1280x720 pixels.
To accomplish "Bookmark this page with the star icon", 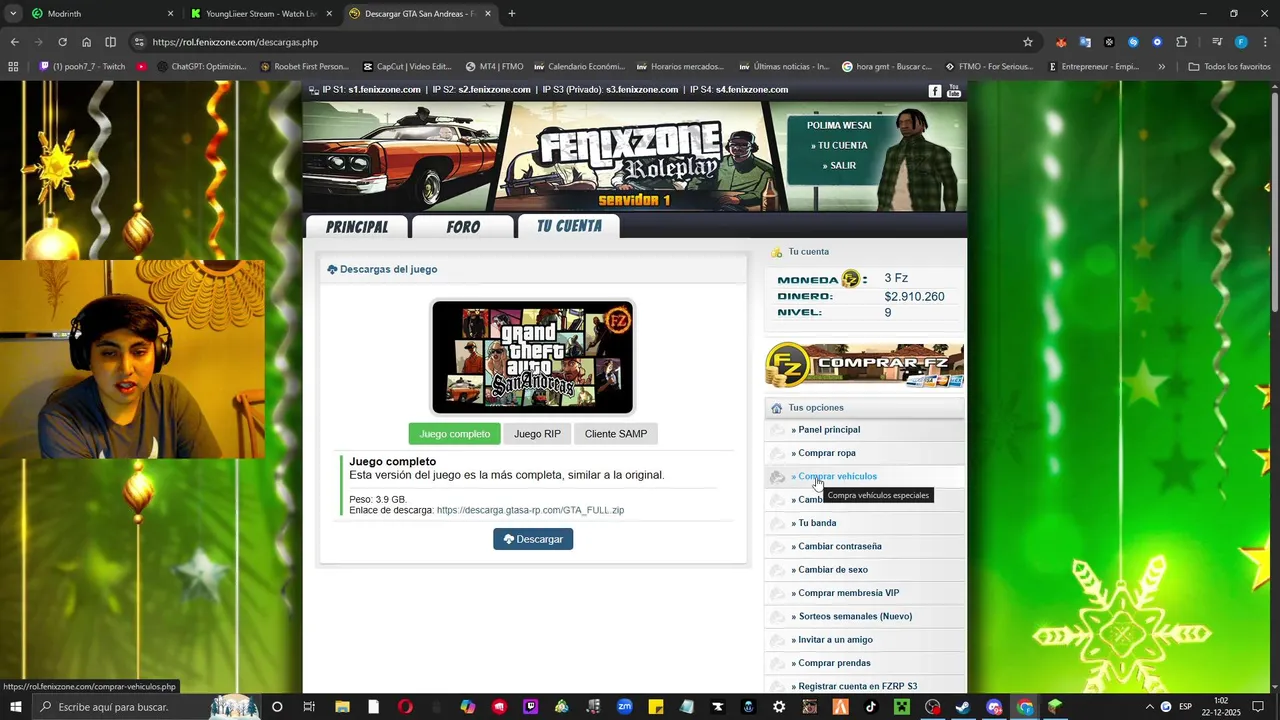I will click(1027, 42).
